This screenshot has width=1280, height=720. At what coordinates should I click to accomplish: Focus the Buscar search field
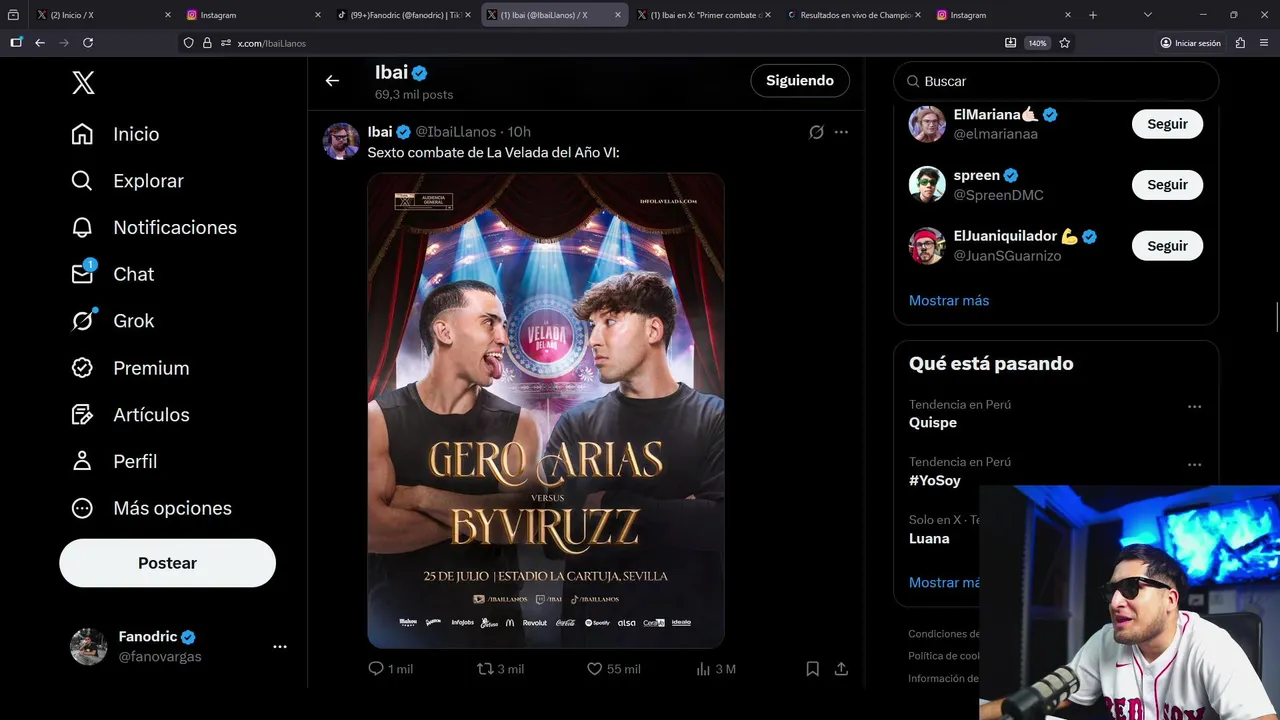1056,81
